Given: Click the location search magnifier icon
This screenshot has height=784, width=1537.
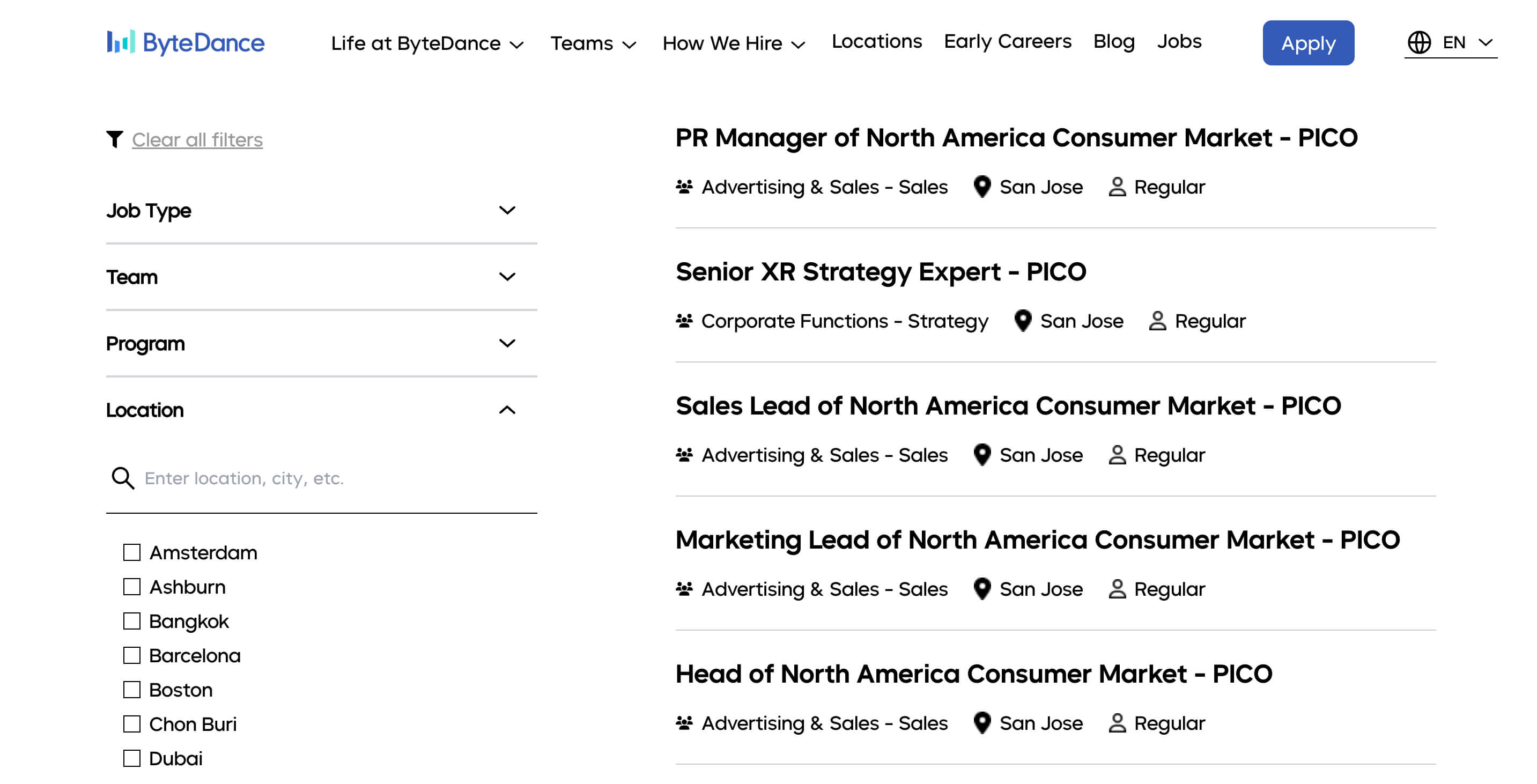Looking at the screenshot, I should 123,478.
